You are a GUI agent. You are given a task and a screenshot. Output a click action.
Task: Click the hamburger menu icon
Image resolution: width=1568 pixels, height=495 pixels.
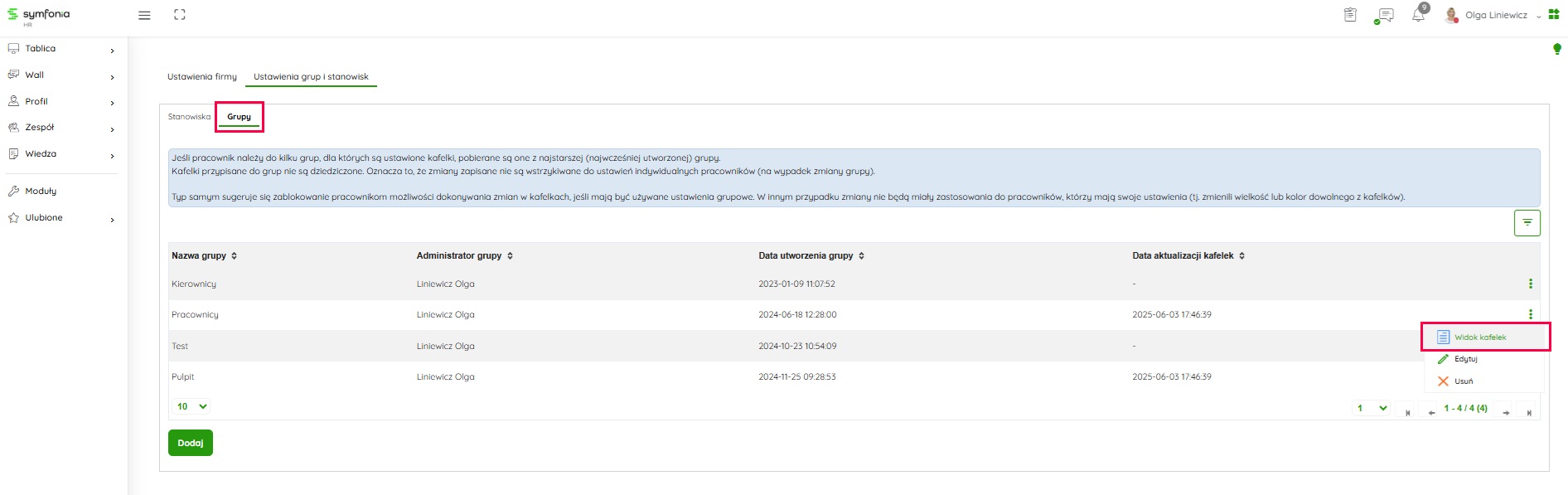tap(144, 15)
